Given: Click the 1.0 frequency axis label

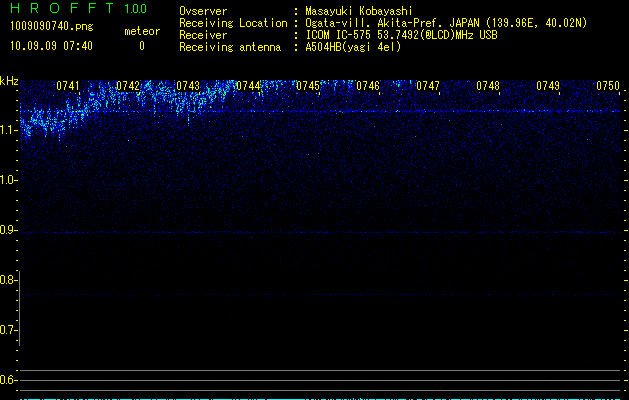Looking at the screenshot, I should (x=8, y=180).
